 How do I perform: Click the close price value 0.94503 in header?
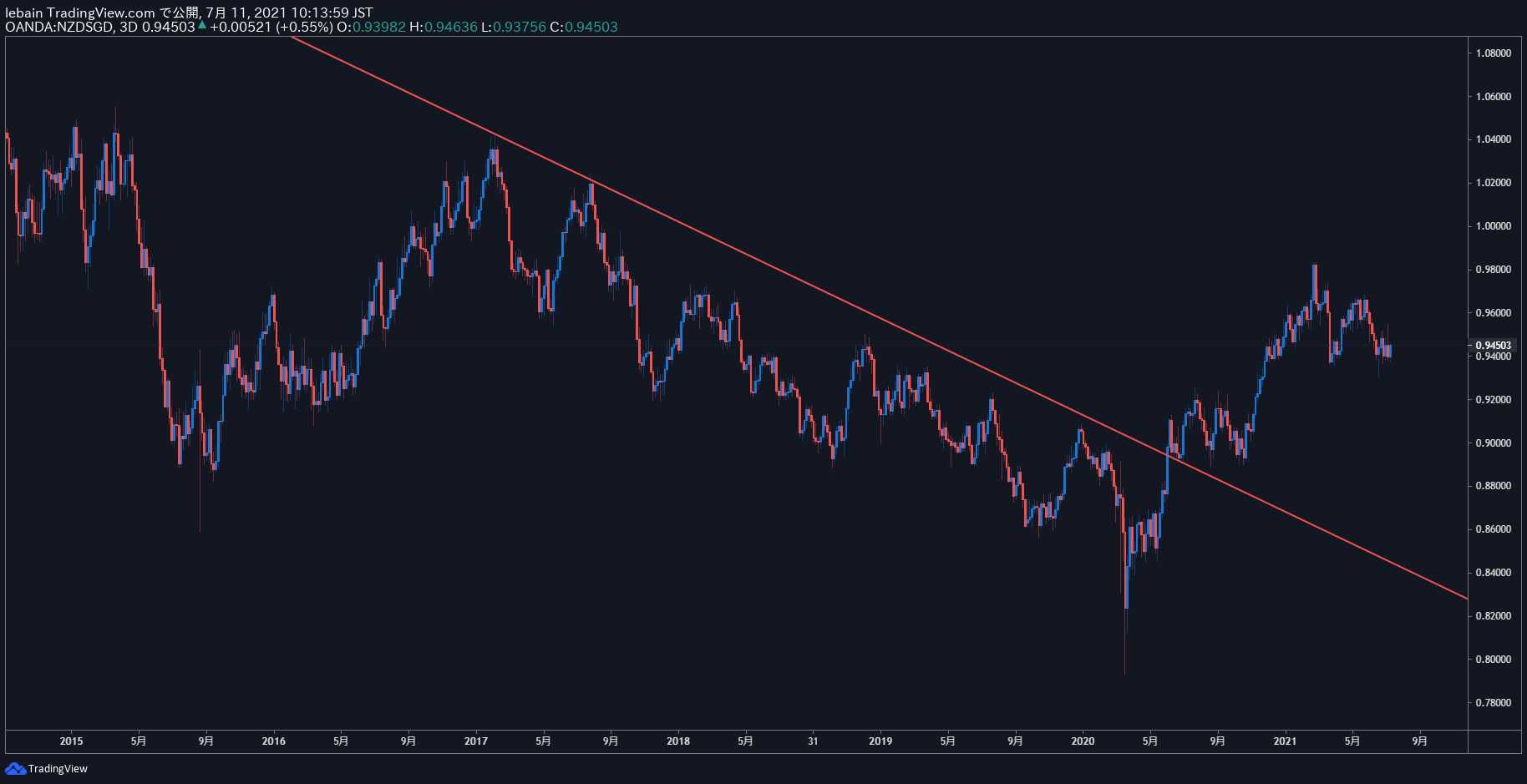point(591,27)
